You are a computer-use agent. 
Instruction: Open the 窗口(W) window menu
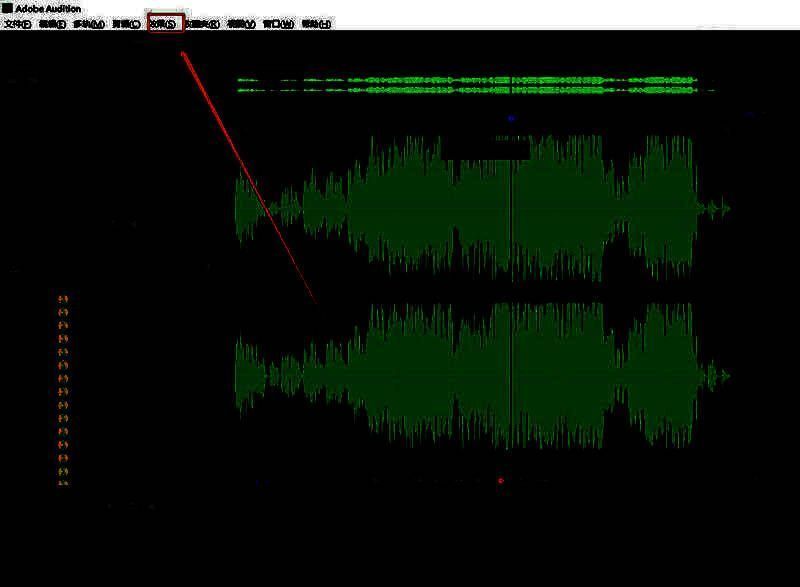278,24
